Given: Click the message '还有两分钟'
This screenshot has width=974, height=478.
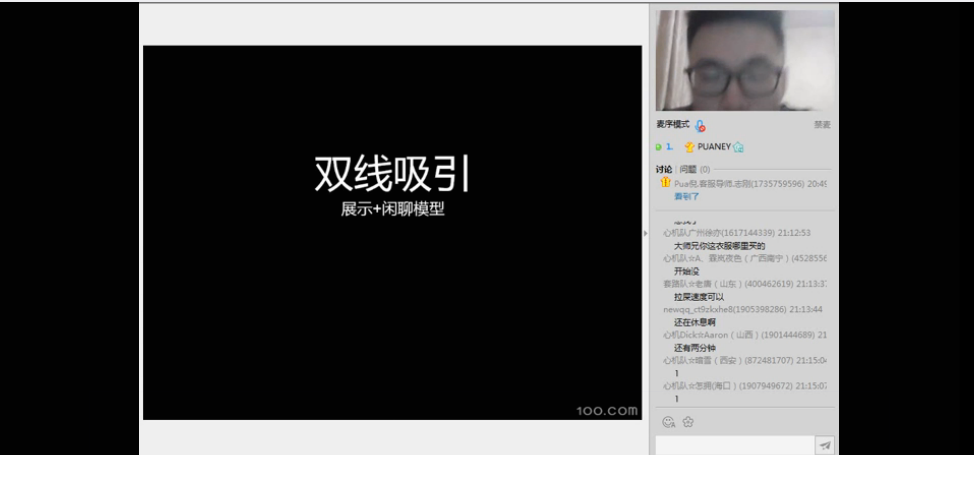Looking at the screenshot, I should click(x=695, y=348).
